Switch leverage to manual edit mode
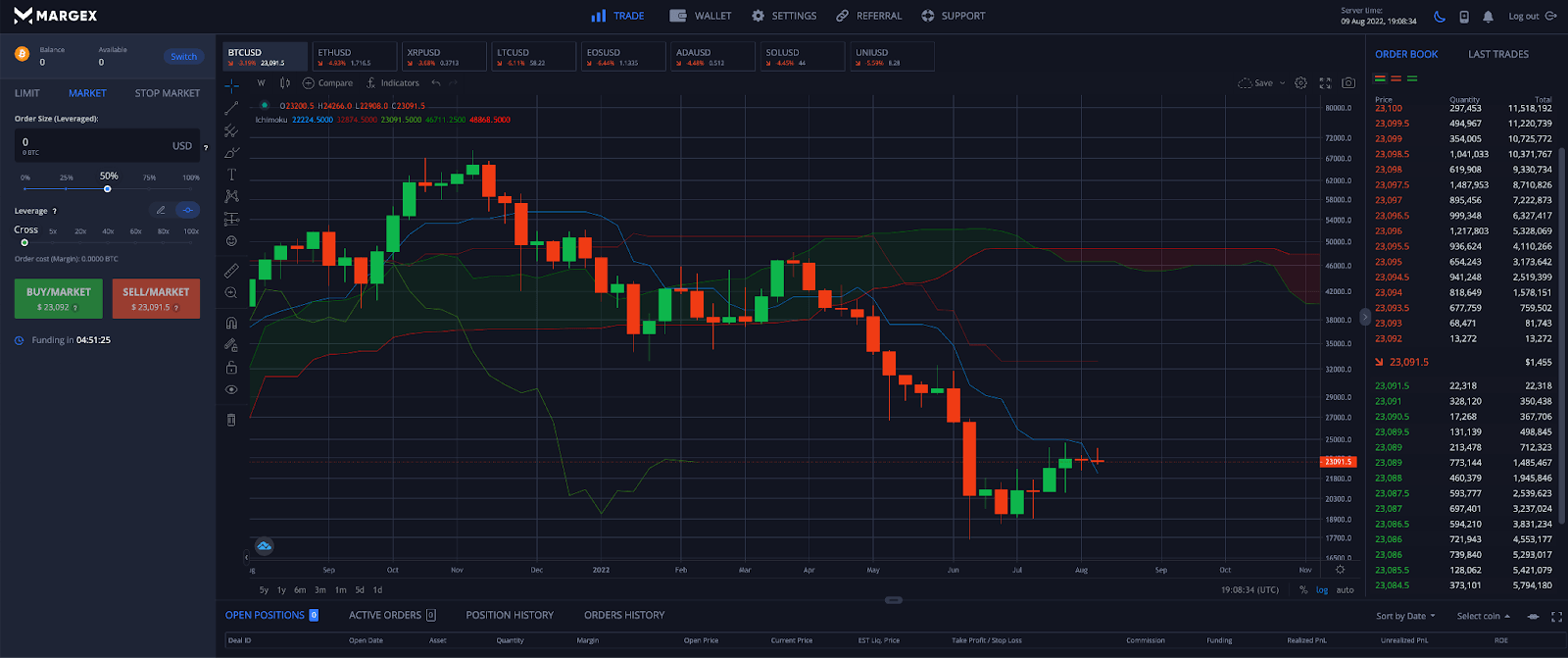This screenshot has height=658, width=1568. click(161, 210)
